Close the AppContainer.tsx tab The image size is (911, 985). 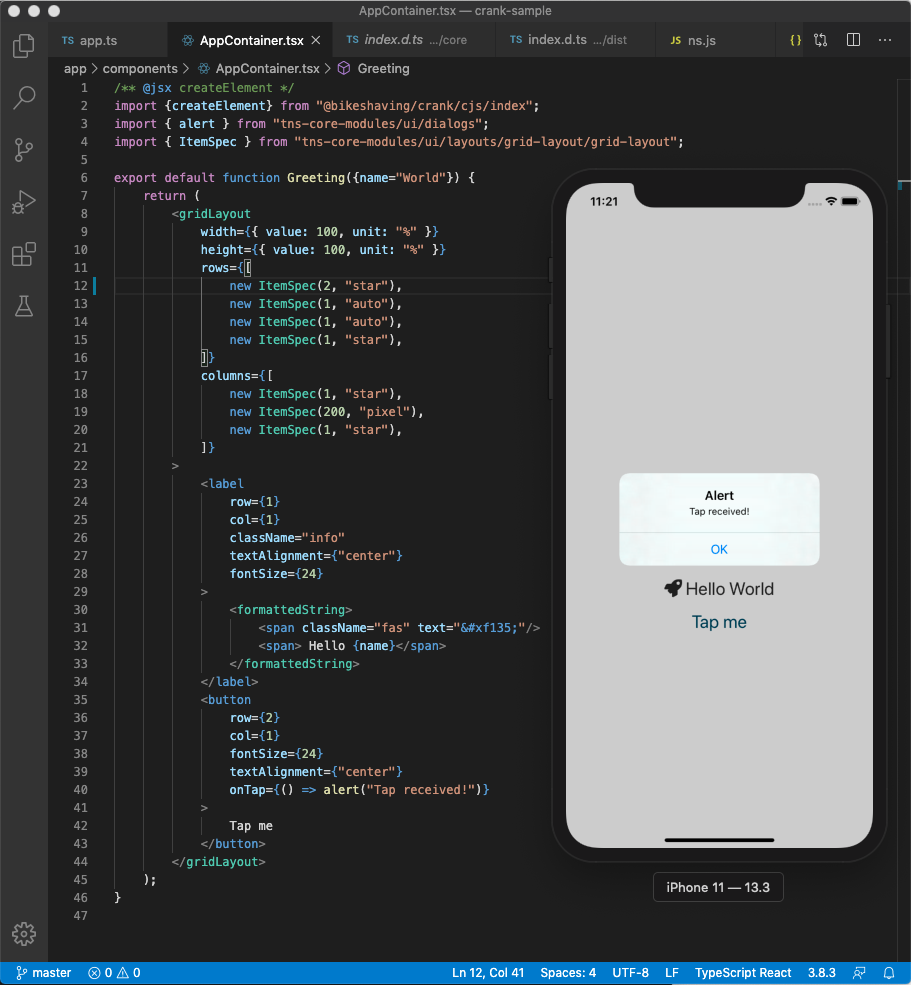tap(316, 40)
